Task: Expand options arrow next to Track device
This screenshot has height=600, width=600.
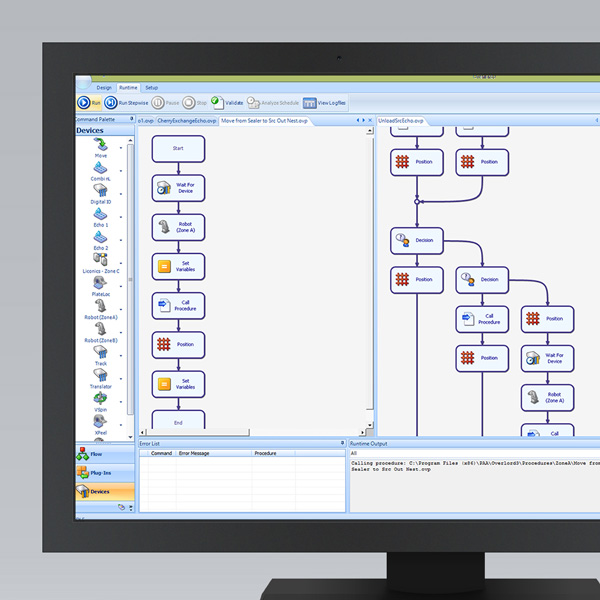Action: pyautogui.click(x=121, y=355)
